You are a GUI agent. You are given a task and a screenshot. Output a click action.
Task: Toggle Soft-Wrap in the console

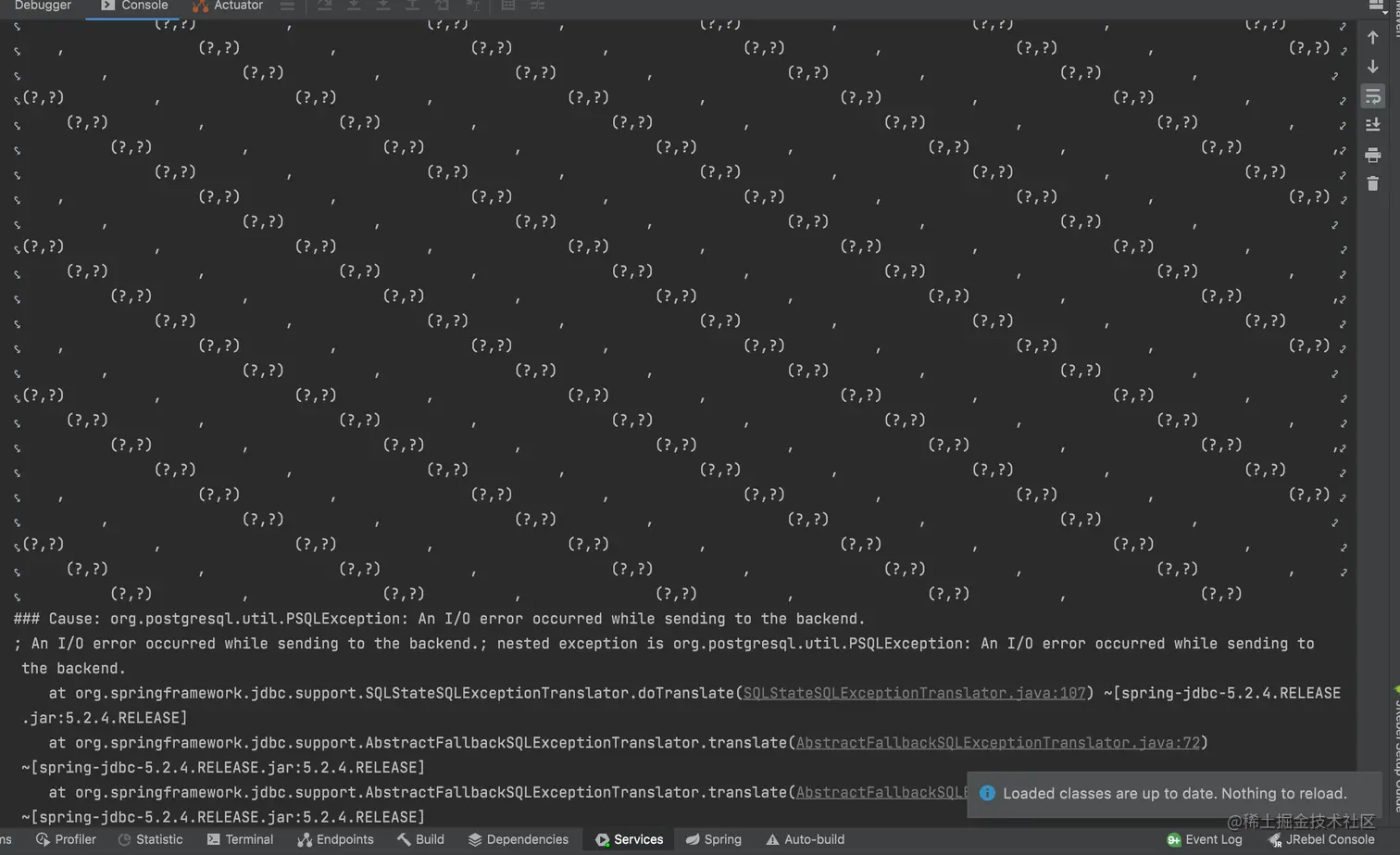pyautogui.click(x=1373, y=96)
